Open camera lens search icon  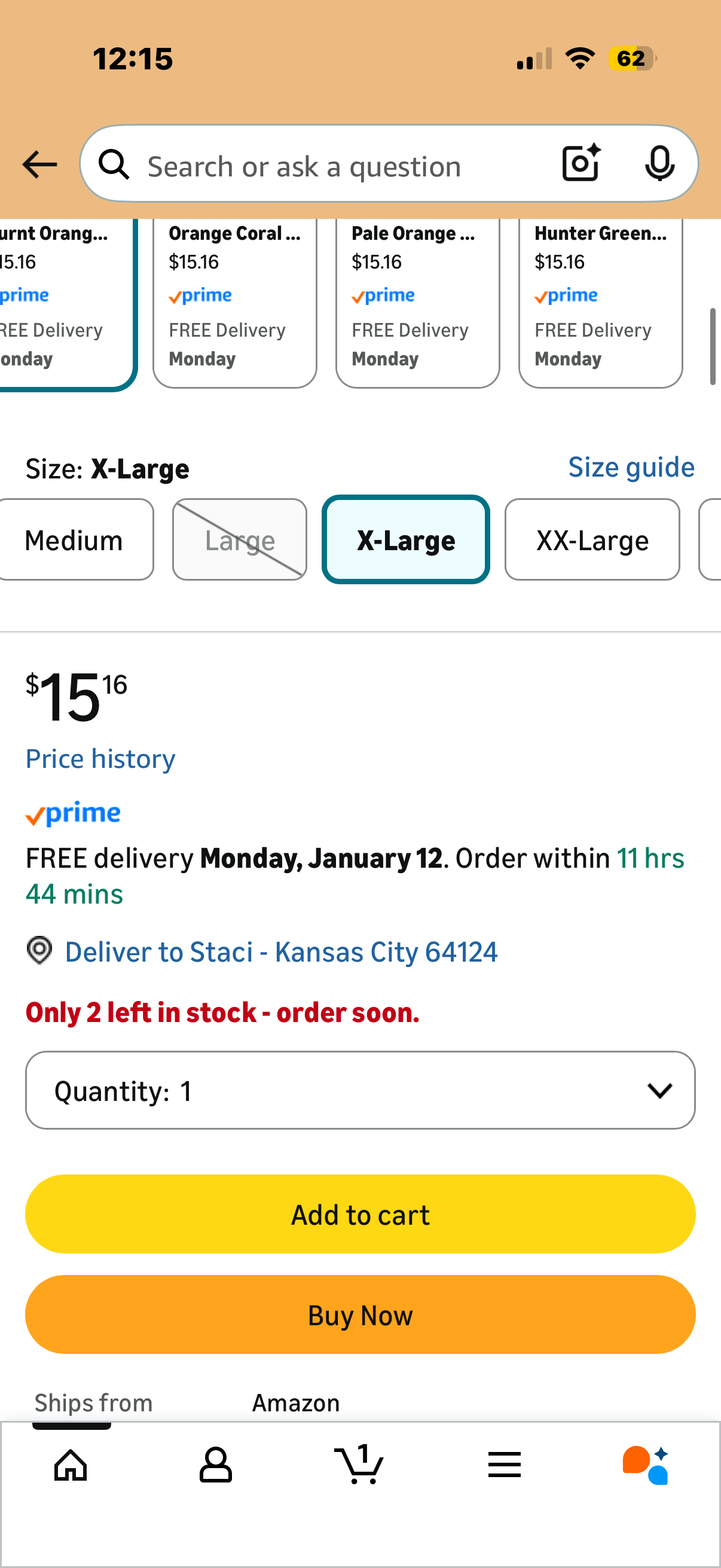(581, 163)
